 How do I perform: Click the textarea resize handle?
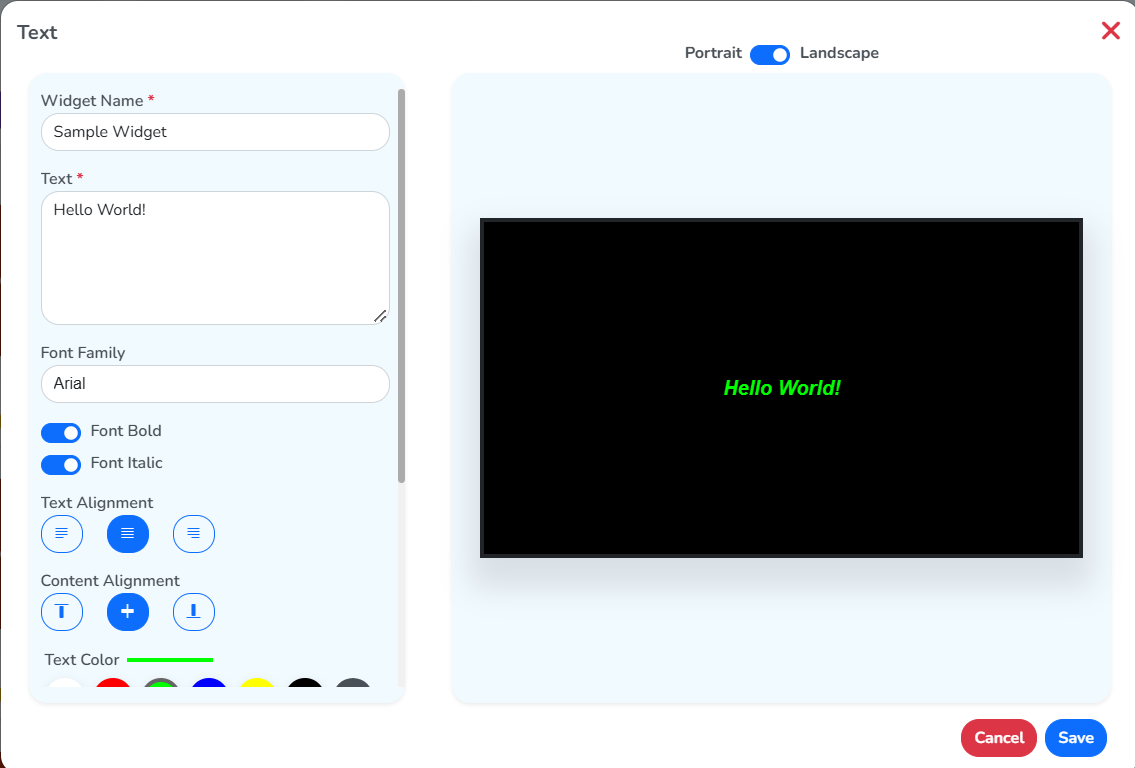tap(380, 316)
